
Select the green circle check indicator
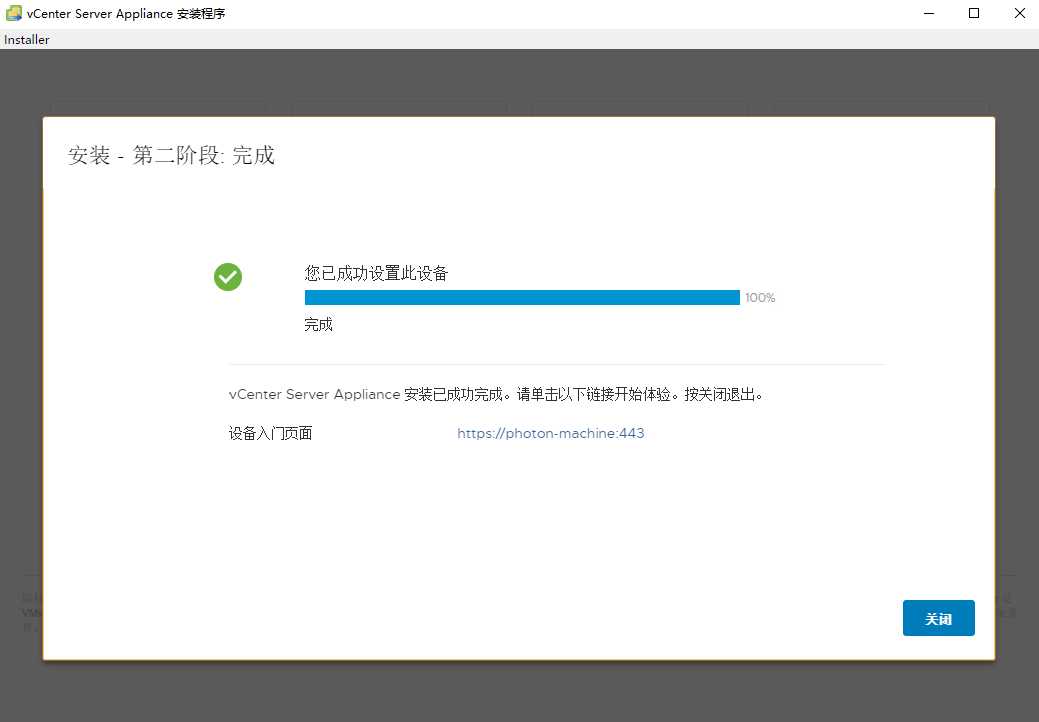pyautogui.click(x=228, y=277)
